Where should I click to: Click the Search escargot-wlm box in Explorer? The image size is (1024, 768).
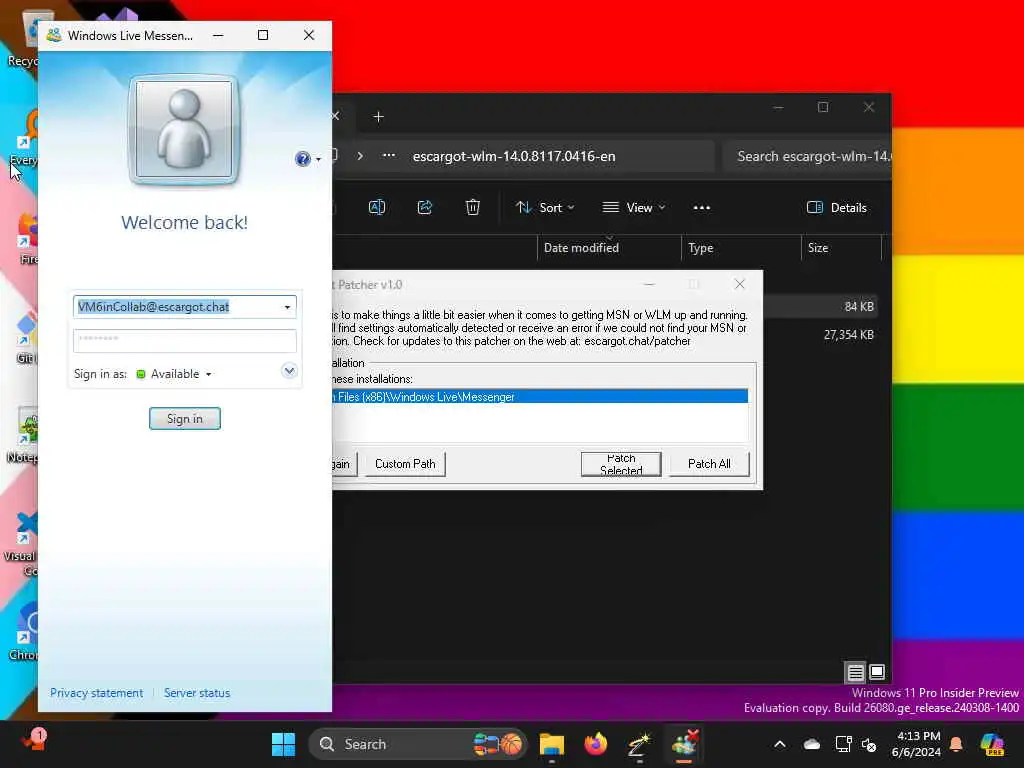807,157
